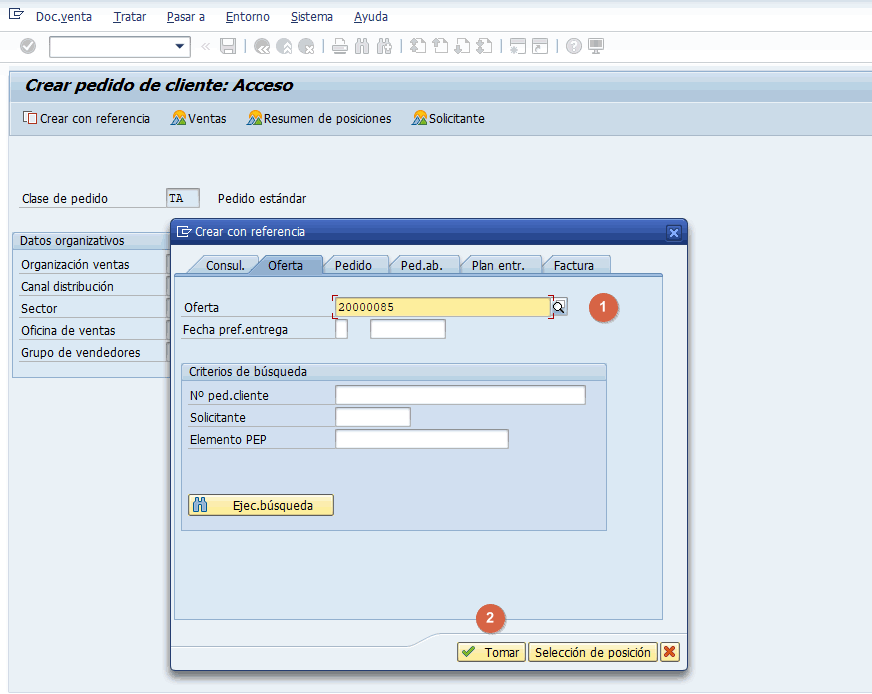
Task: Click the Oficina de ventas label
Action: [68, 330]
